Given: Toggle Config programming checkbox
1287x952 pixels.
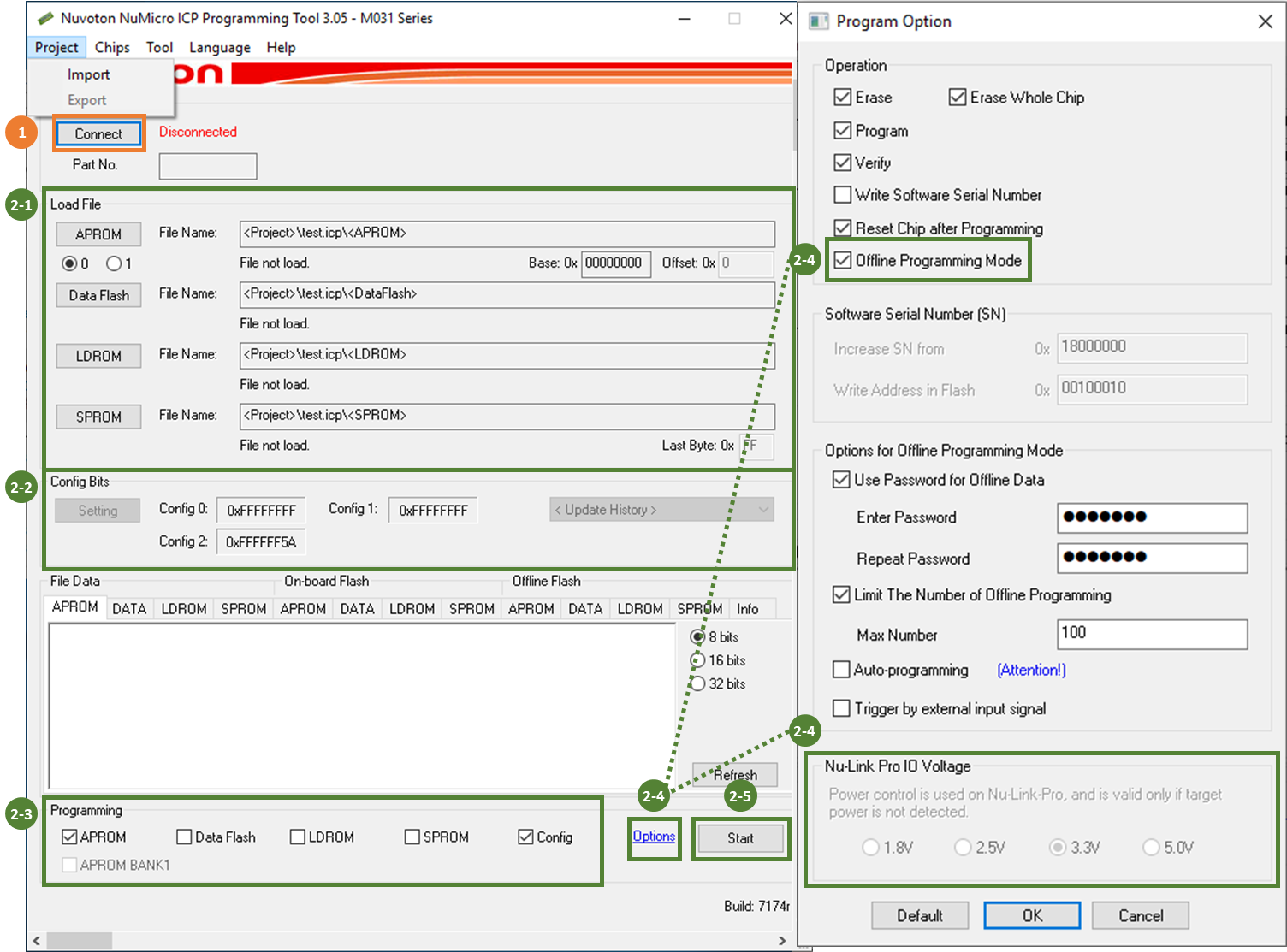Looking at the screenshot, I should 526,837.
